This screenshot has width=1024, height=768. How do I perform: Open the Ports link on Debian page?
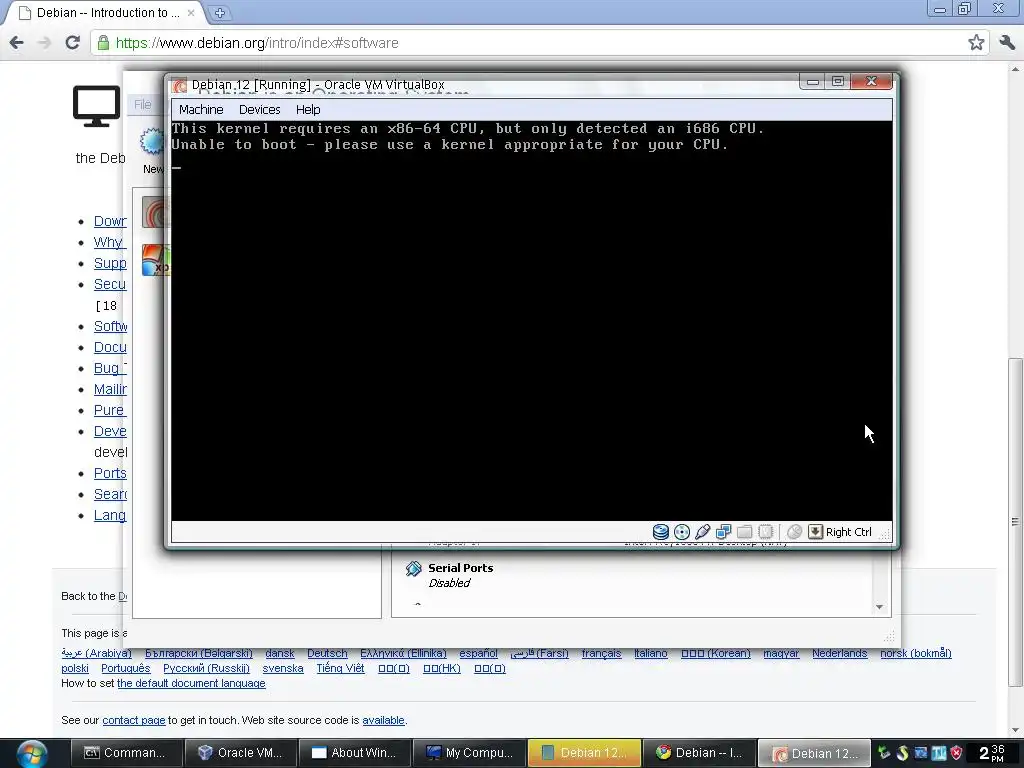coord(110,473)
